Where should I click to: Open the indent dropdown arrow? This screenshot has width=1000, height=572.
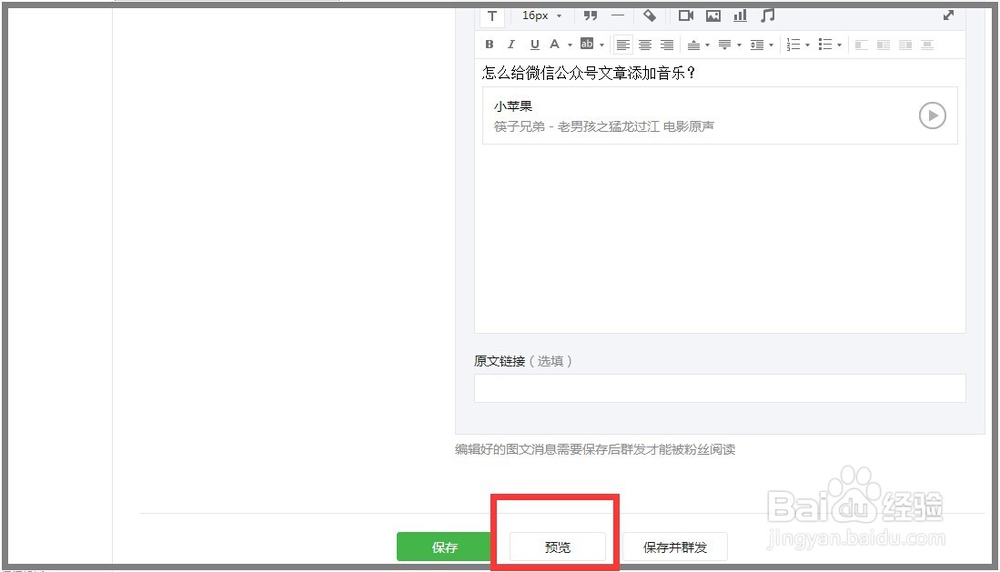(771, 45)
